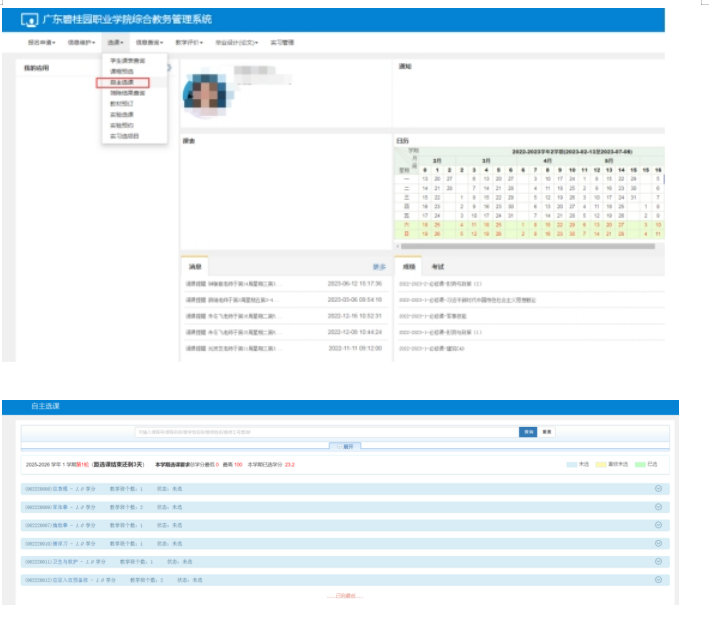
Task: Click the blue 查询 search button
Action: 527,431
